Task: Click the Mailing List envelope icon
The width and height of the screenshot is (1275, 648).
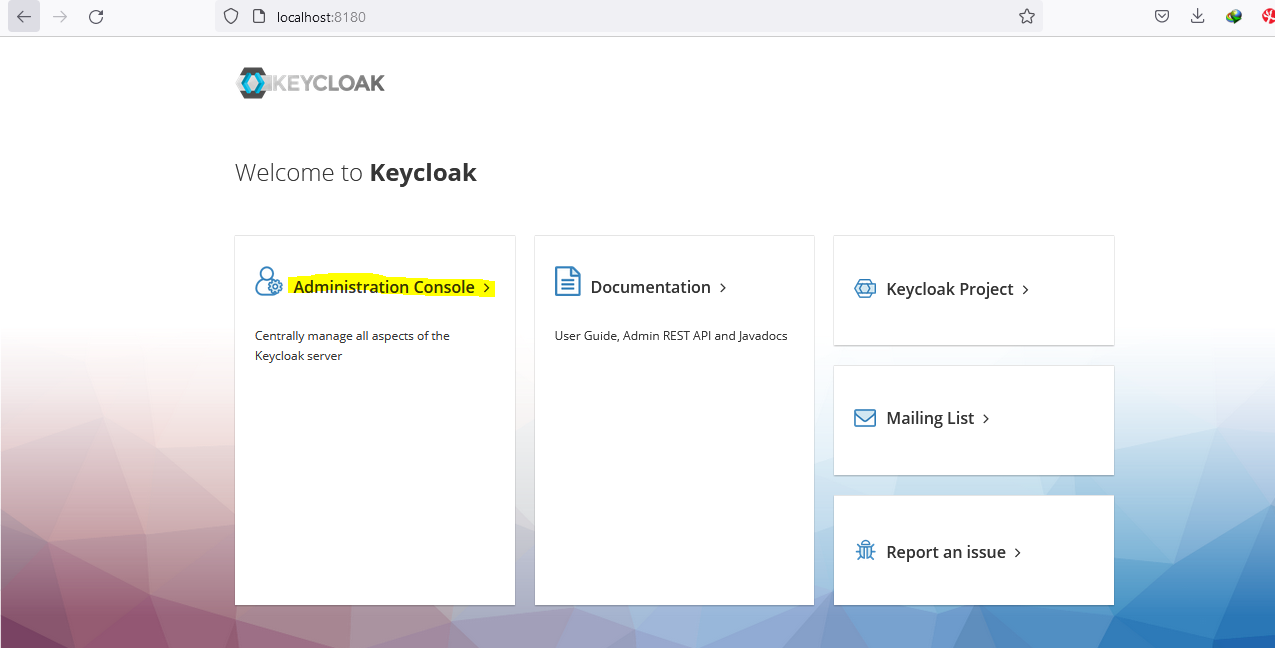Action: [865, 418]
